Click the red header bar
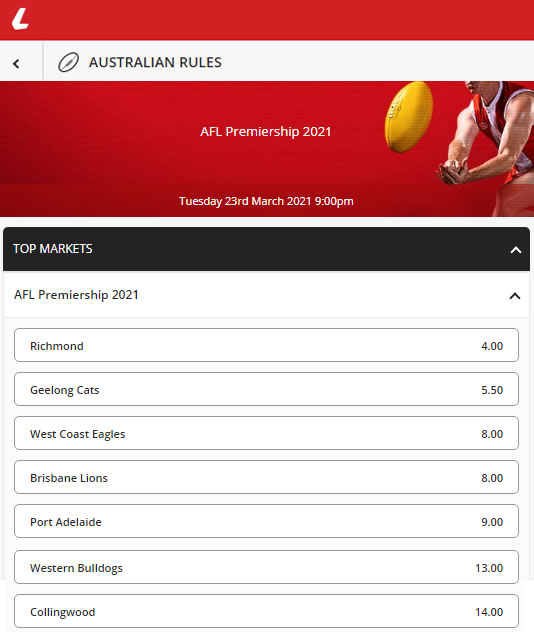534x634 pixels. point(267,20)
